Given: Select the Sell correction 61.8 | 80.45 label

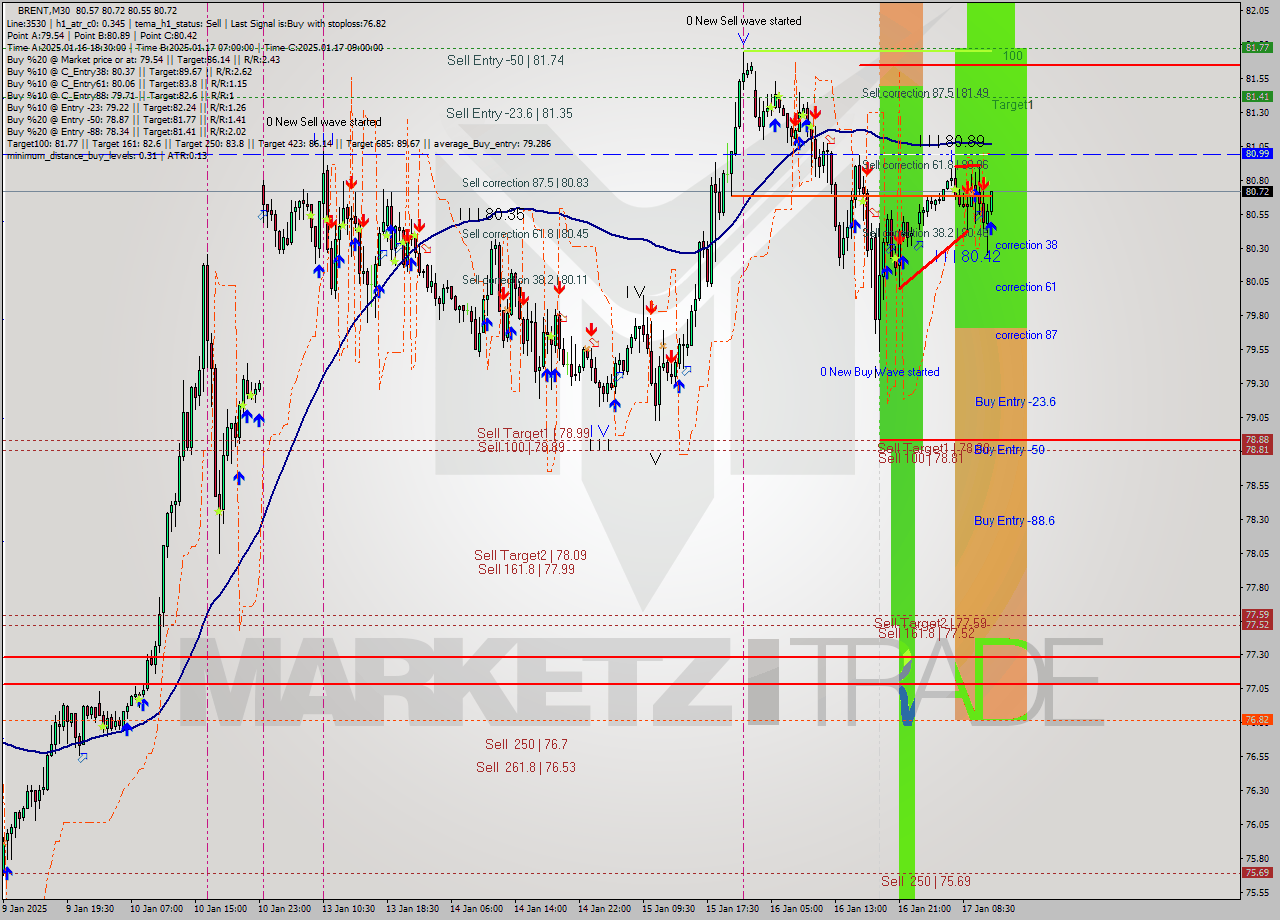Looking at the screenshot, I should tap(525, 233).
